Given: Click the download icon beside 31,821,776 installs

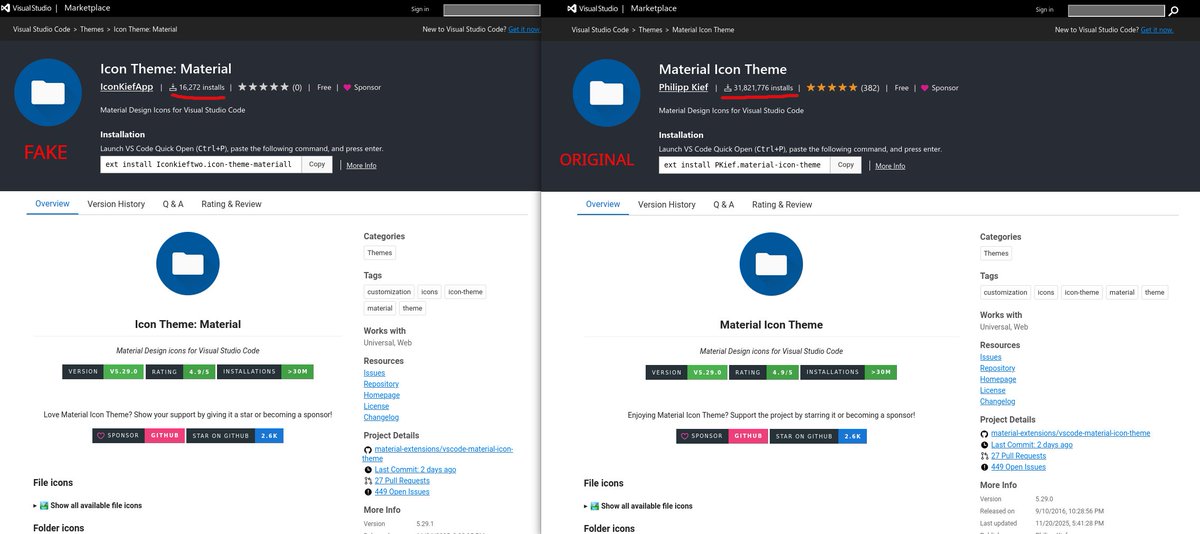Looking at the screenshot, I should [728, 88].
